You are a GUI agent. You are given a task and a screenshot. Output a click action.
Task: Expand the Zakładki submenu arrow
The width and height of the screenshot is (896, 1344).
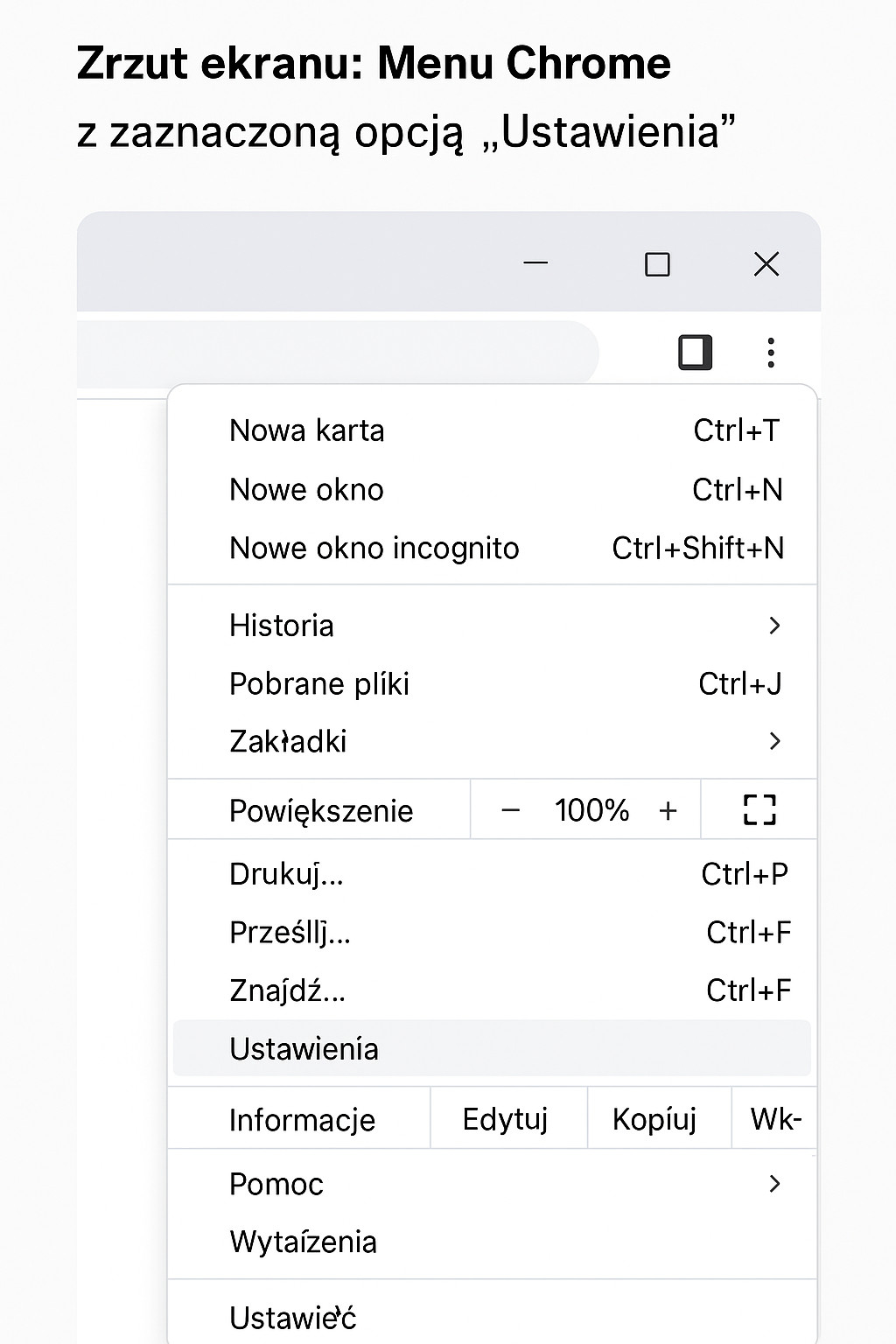click(x=773, y=741)
